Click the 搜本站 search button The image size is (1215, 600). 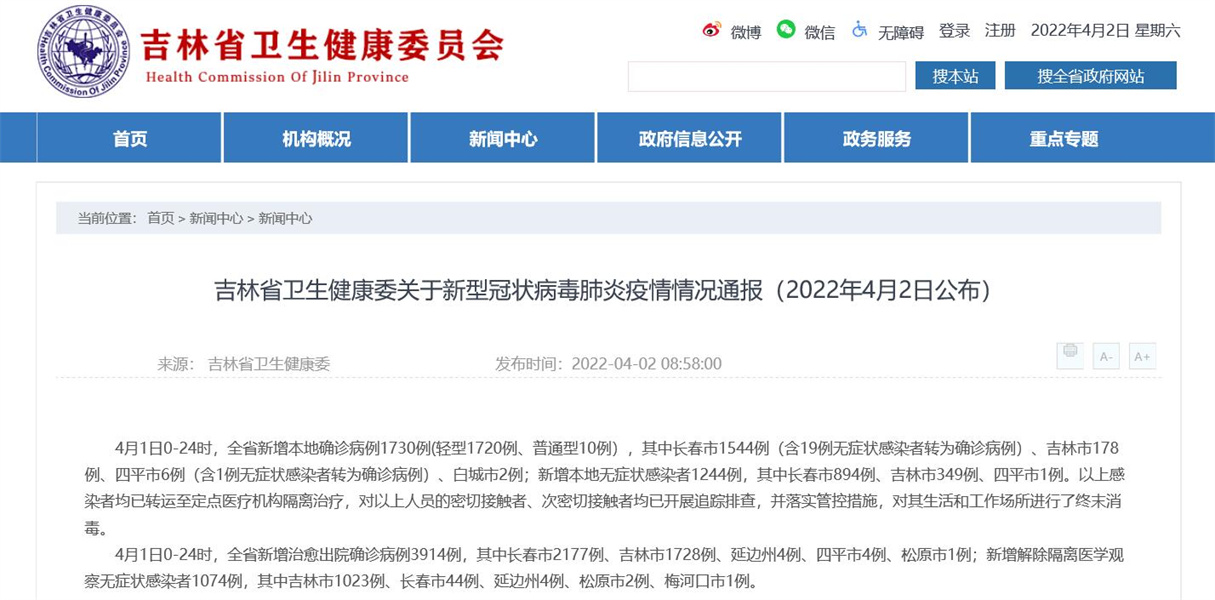tap(954, 76)
